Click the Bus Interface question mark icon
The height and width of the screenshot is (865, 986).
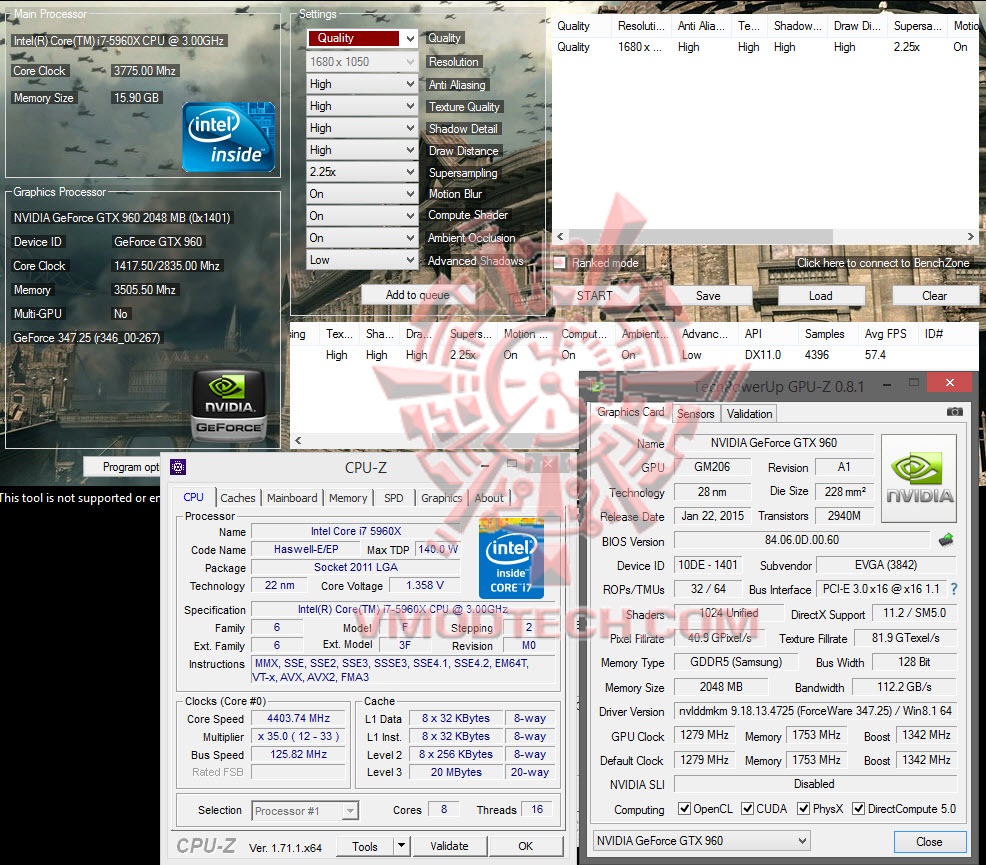[x=954, y=589]
